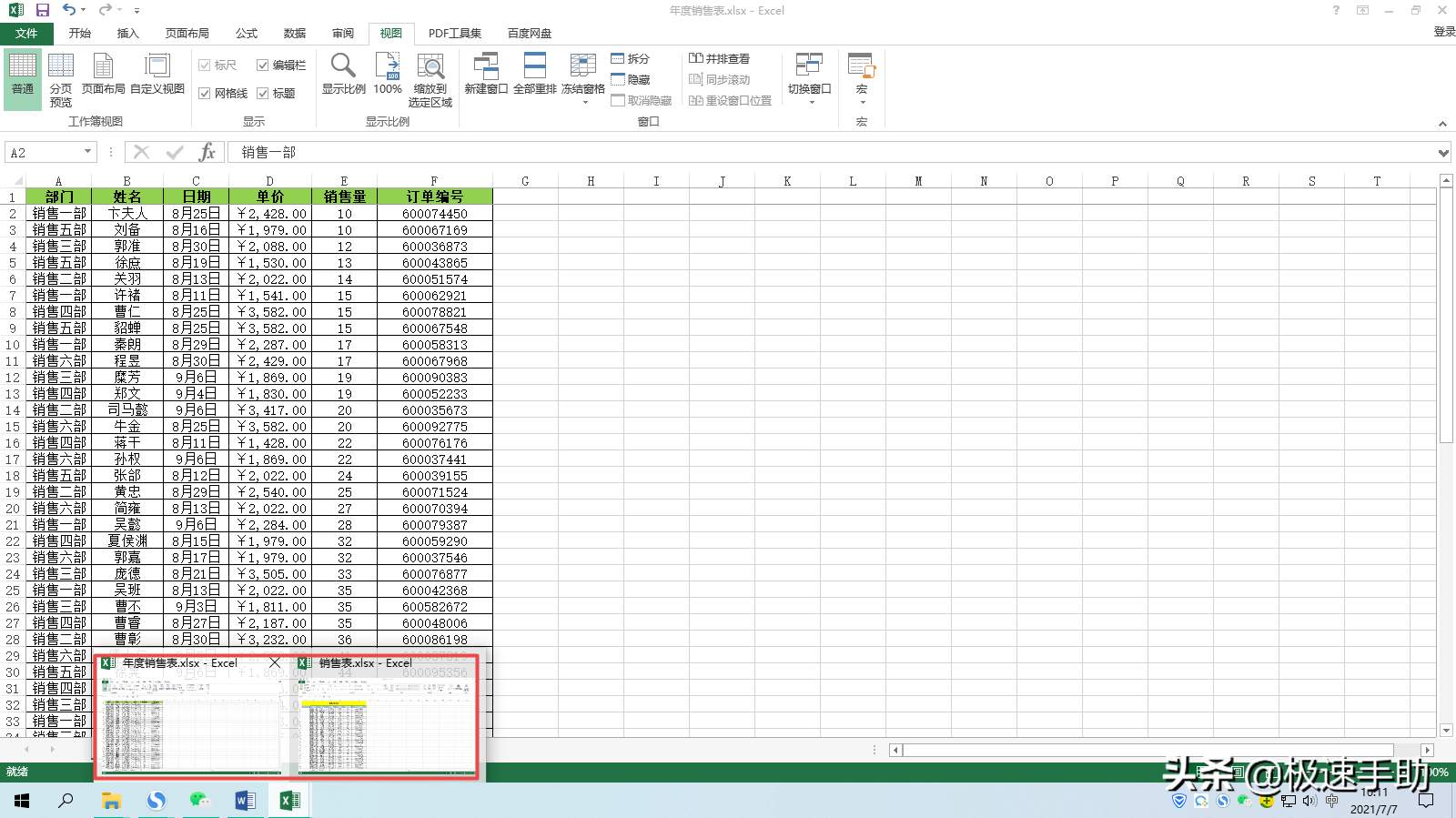1456x818 pixels.
Task: Undo the last action
Action: pos(69,10)
